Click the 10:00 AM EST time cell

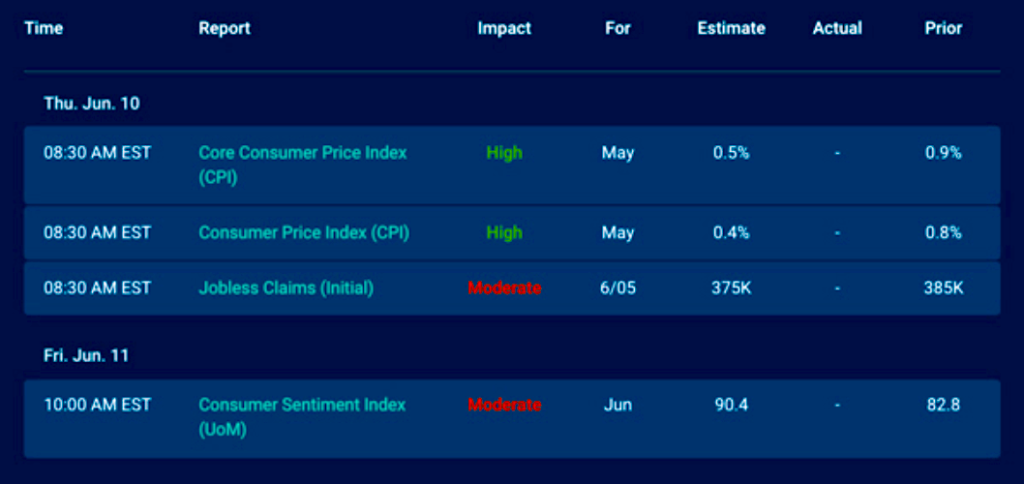pyautogui.click(x=97, y=405)
